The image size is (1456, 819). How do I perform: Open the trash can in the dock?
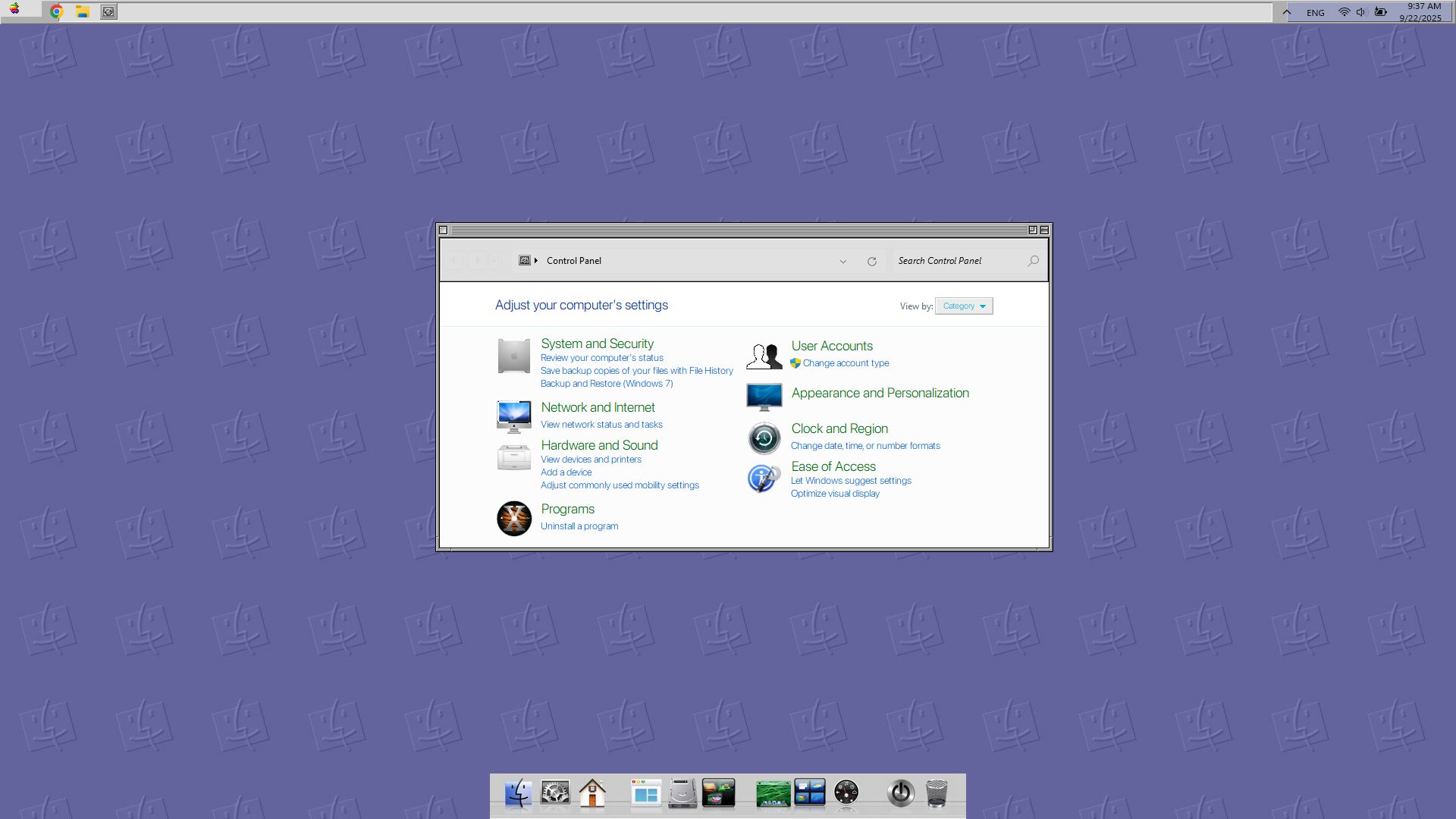[937, 794]
